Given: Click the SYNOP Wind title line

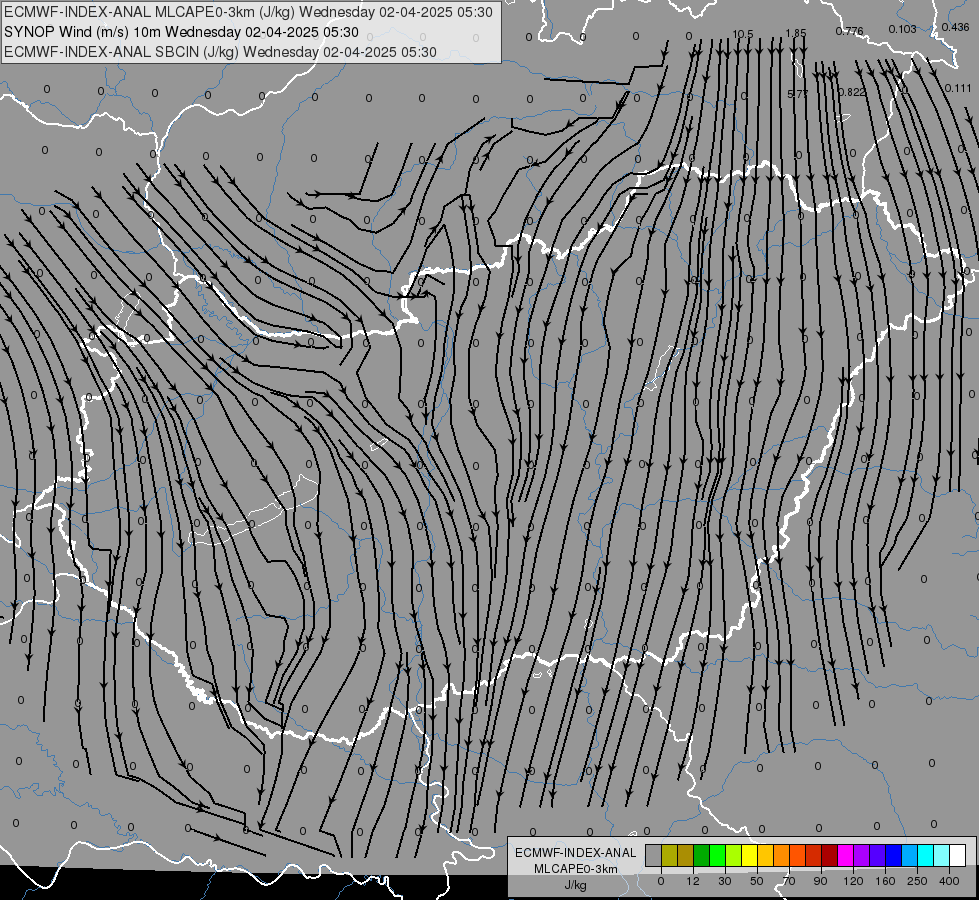Looking at the screenshot, I should tap(181, 32).
